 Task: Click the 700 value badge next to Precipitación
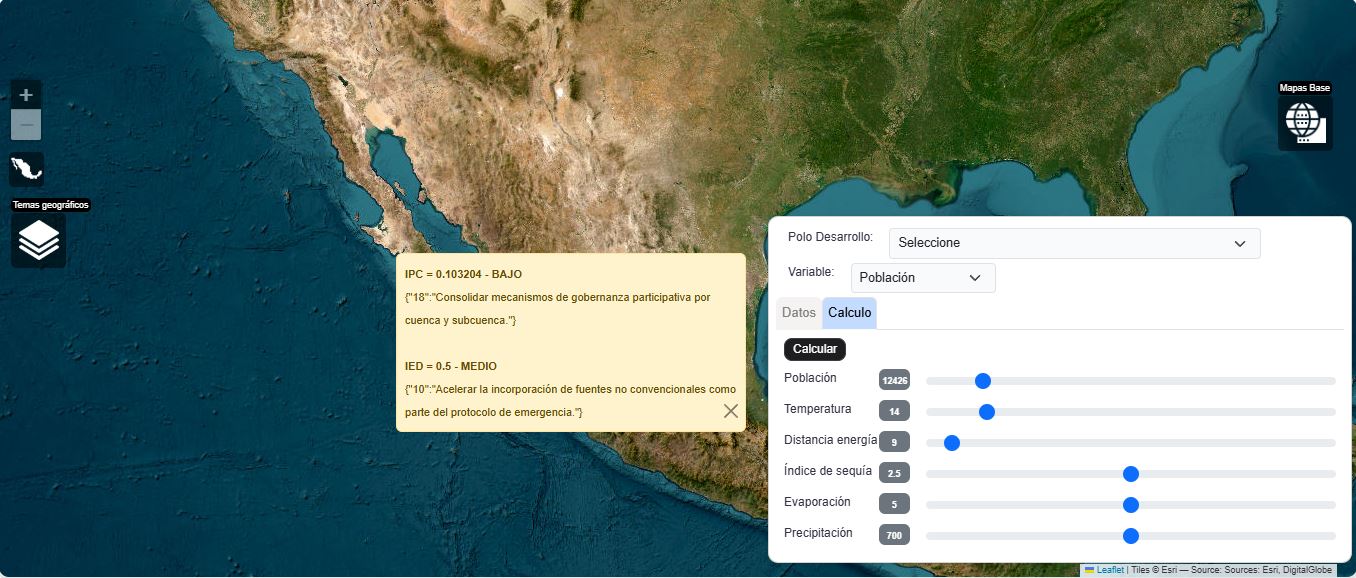[893, 534]
